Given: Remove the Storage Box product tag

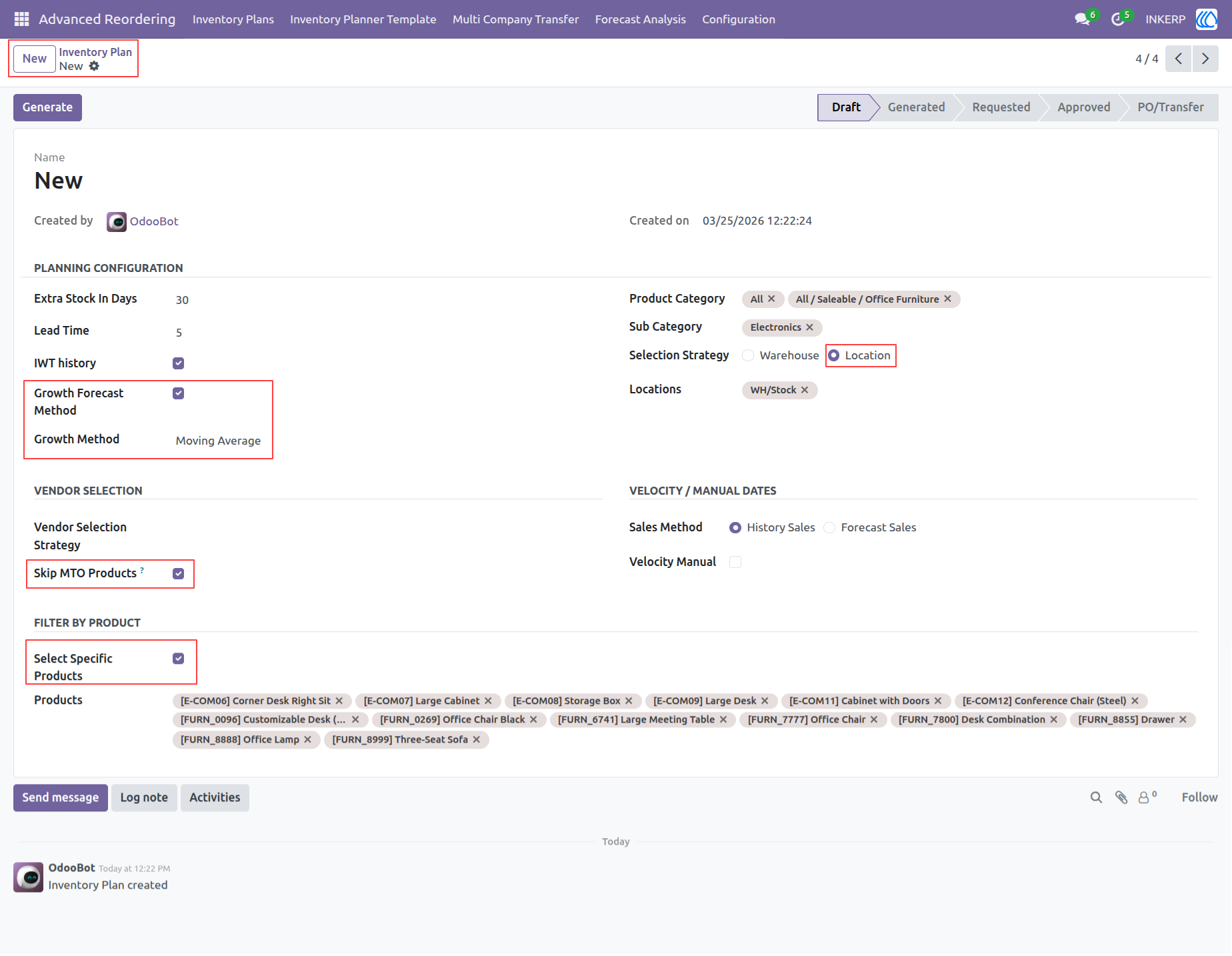Looking at the screenshot, I should [629, 701].
